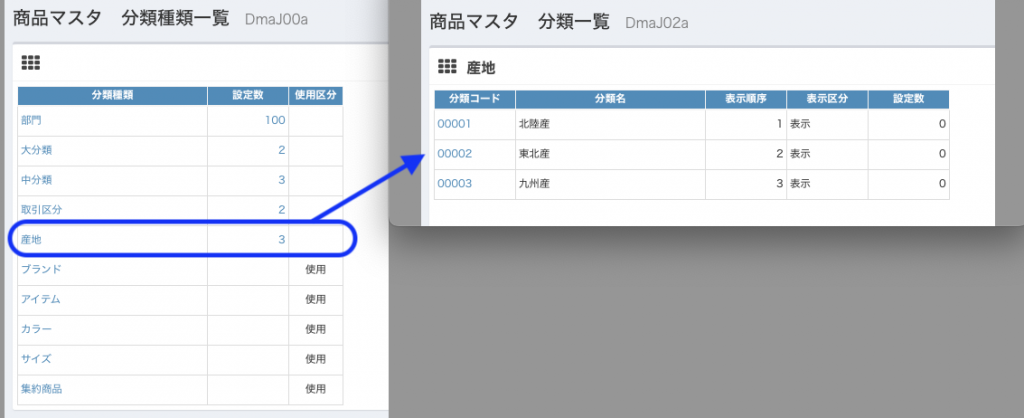This screenshot has height=418, width=1024.
Task: Click the grid icon beside 産地 heading
Action: 447,67
